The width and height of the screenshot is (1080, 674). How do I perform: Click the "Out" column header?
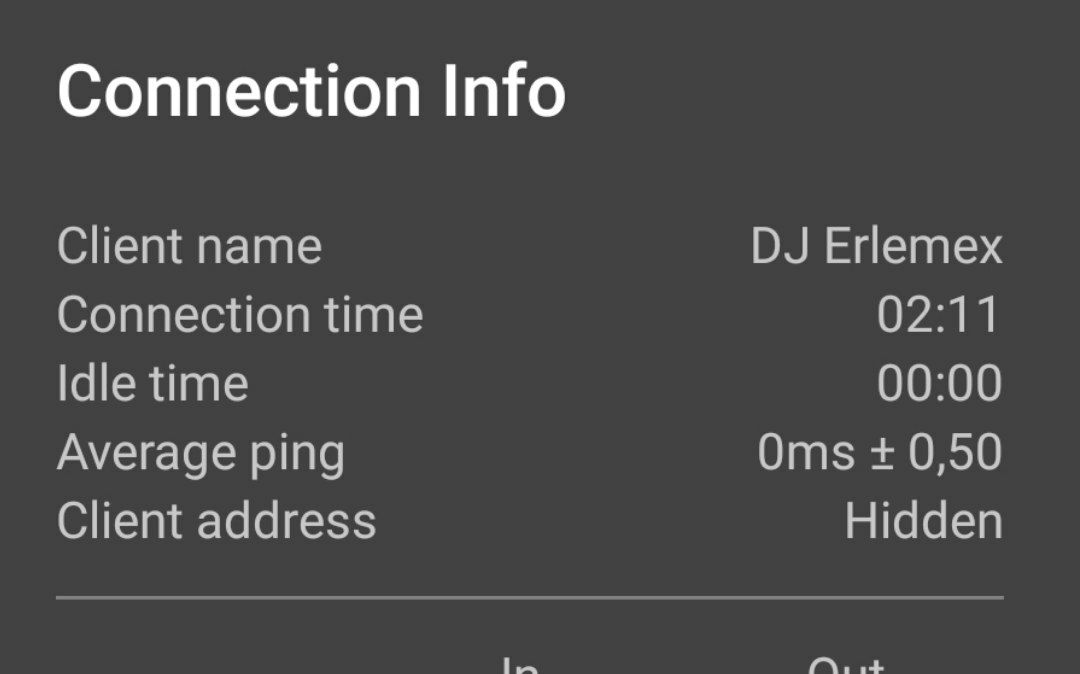point(846,664)
